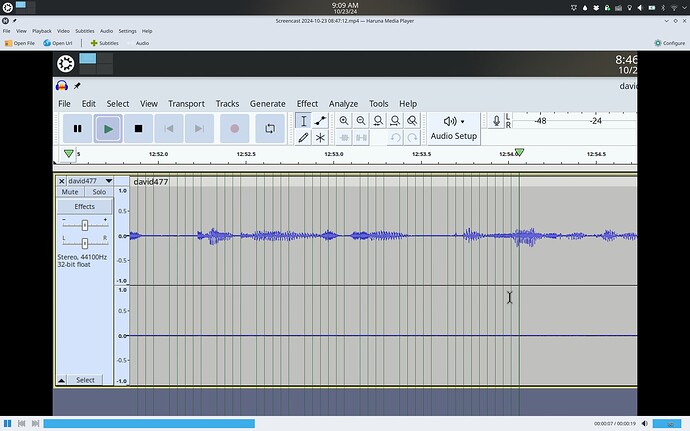Image resolution: width=690 pixels, height=431 pixels.
Task: Open Audacity's Effect menu
Action: pos(307,104)
